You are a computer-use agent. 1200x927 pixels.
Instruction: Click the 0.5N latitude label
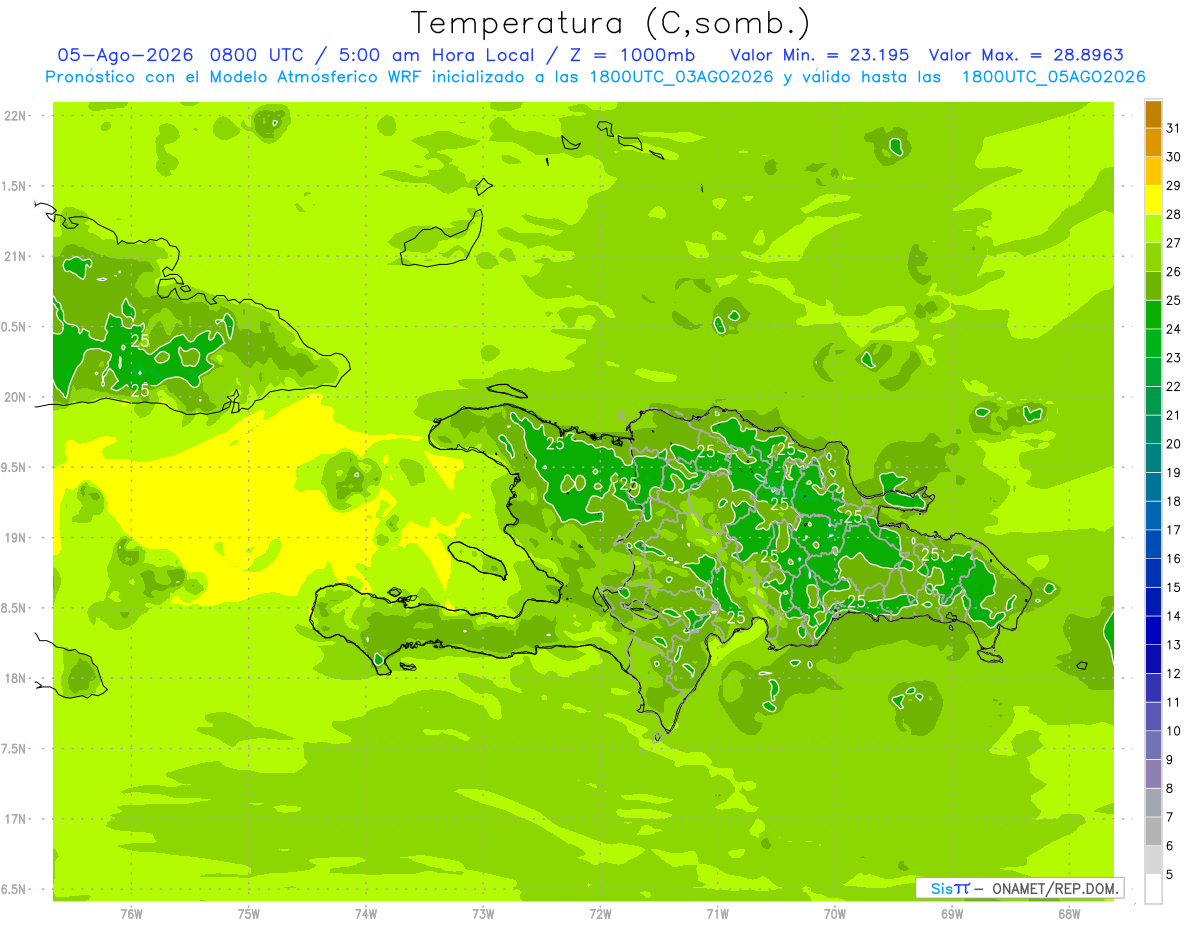(x=14, y=327)
